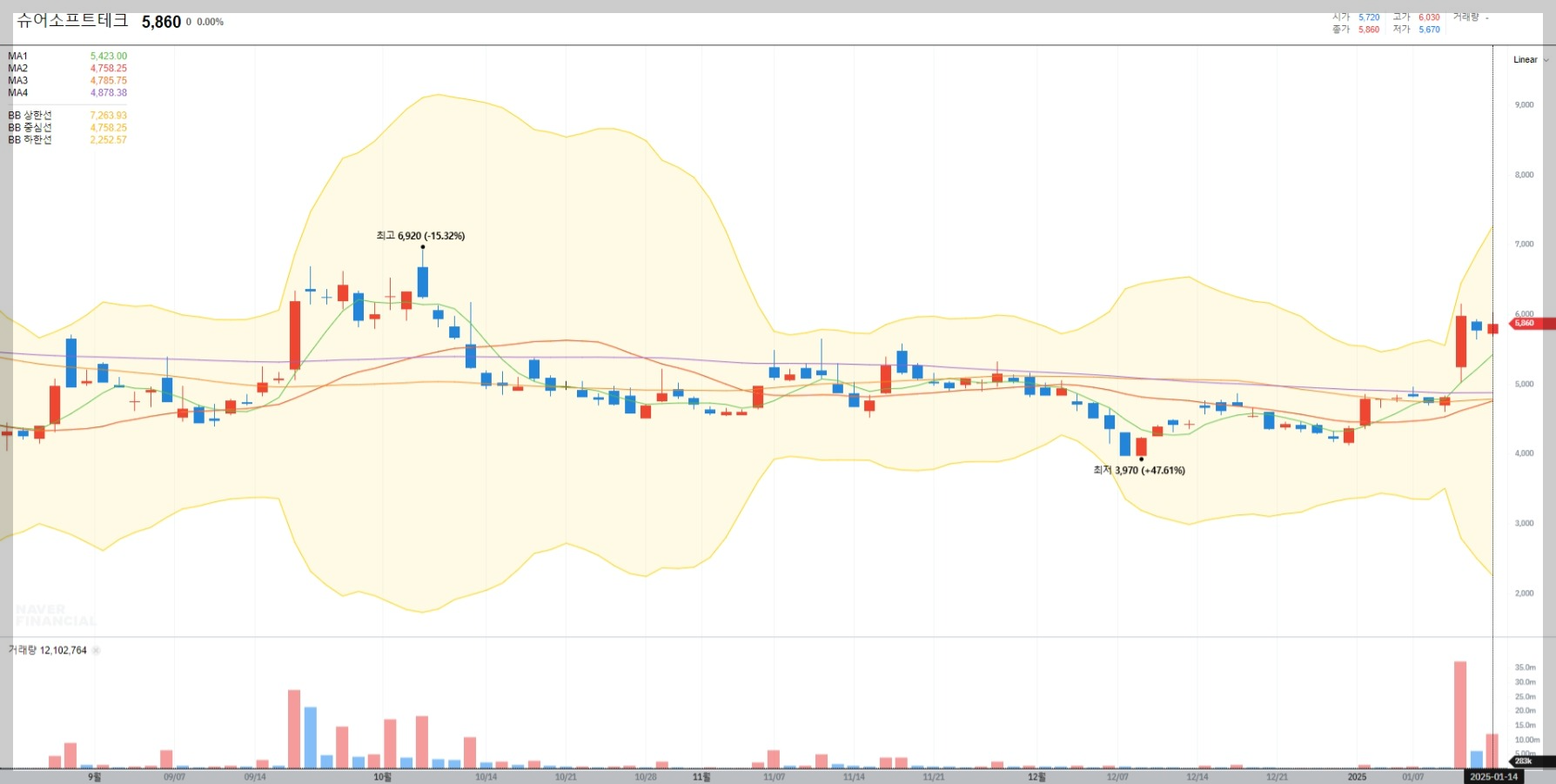The width and height of the screenshot is (1556, 784).
Task: Click the 슈어소프트테크 stock name title
Action: pyautogui.click(x=72, y=21)
